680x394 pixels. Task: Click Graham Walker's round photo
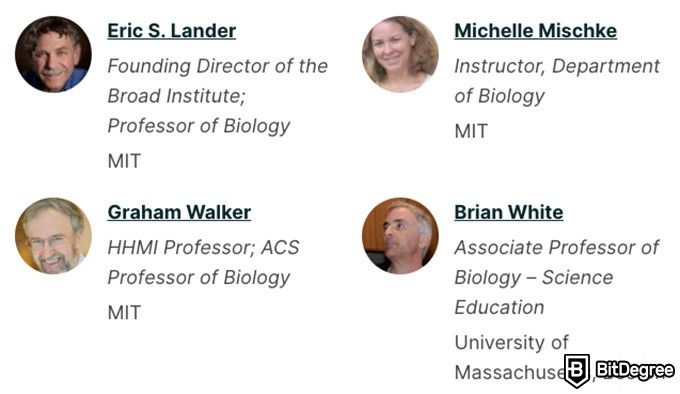pyautogui.click(x=53, y=236)
